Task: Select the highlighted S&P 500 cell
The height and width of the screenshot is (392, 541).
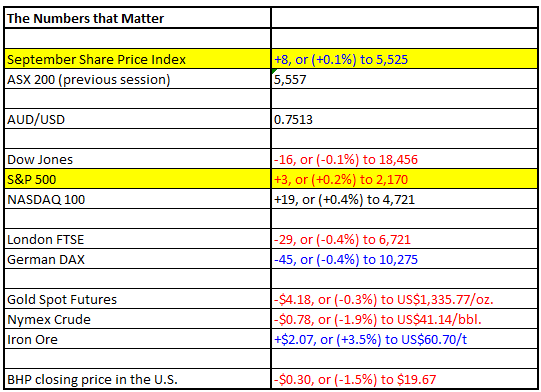Action: pyautogui.click(x=137, y=179)
